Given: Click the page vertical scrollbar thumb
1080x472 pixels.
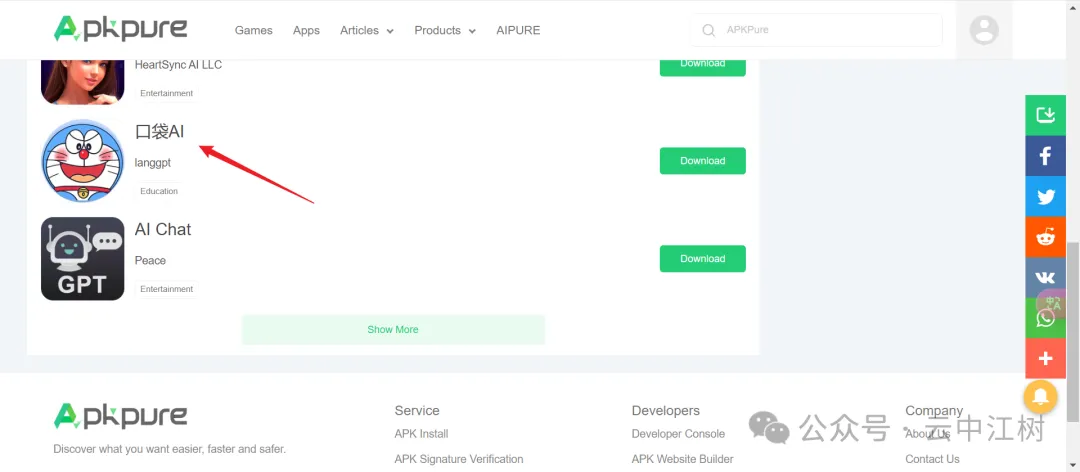Looking at the screenshot, I should pyautogui.click(x=1073, y=331).
